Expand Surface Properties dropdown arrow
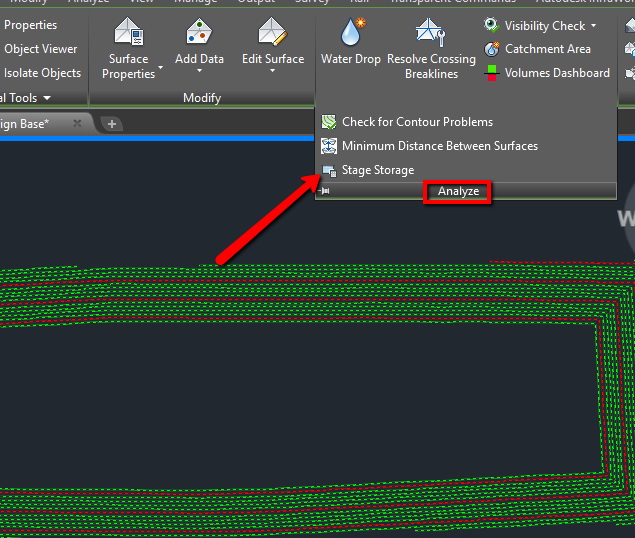 click(x=160, y=67)
